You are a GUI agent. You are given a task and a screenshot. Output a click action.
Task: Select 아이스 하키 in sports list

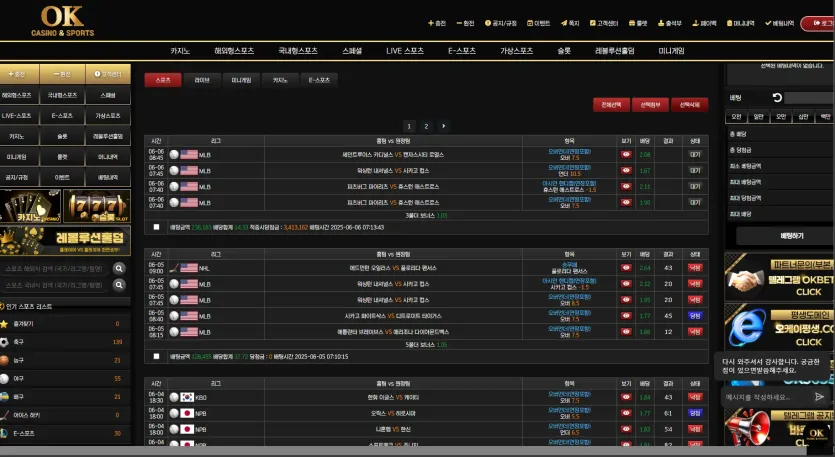point(65,415)
